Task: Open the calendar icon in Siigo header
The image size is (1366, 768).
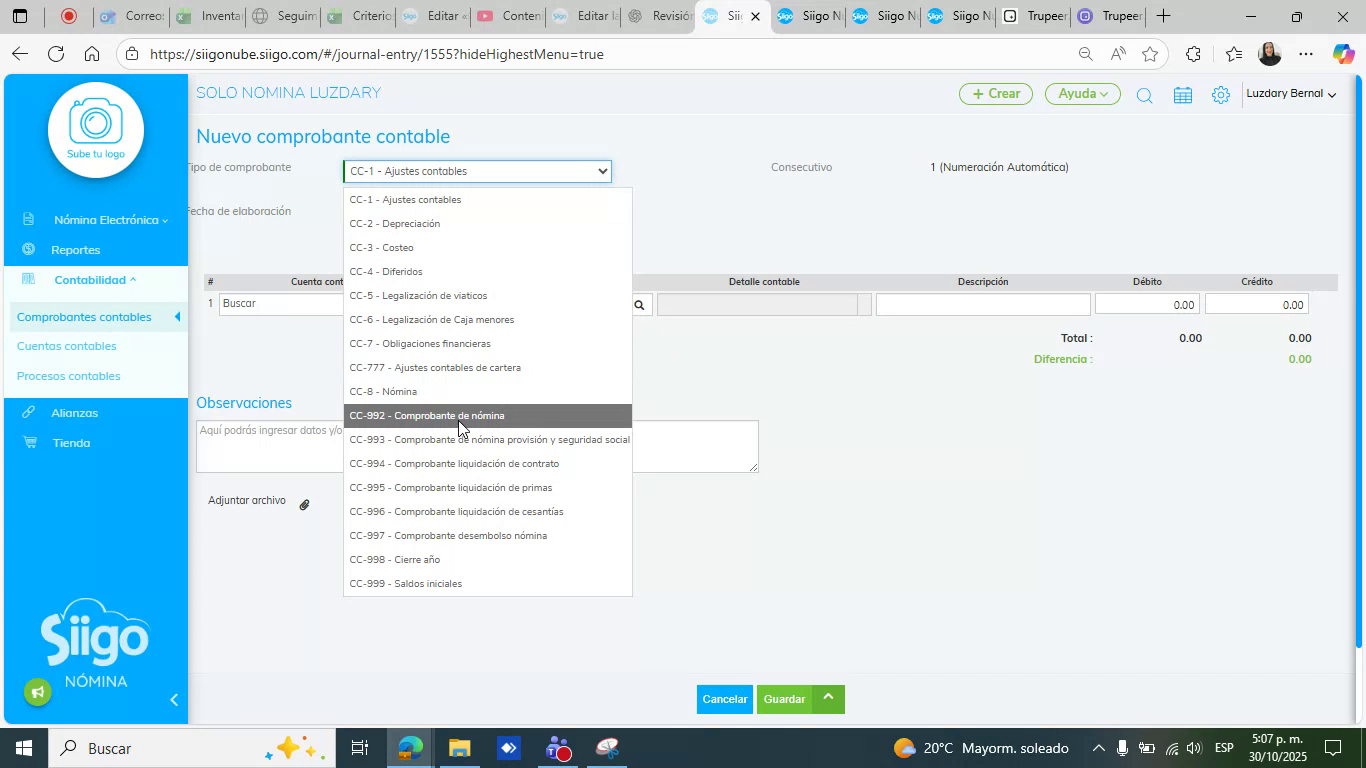Action: pyautogui.click(x=1183, y=95)
